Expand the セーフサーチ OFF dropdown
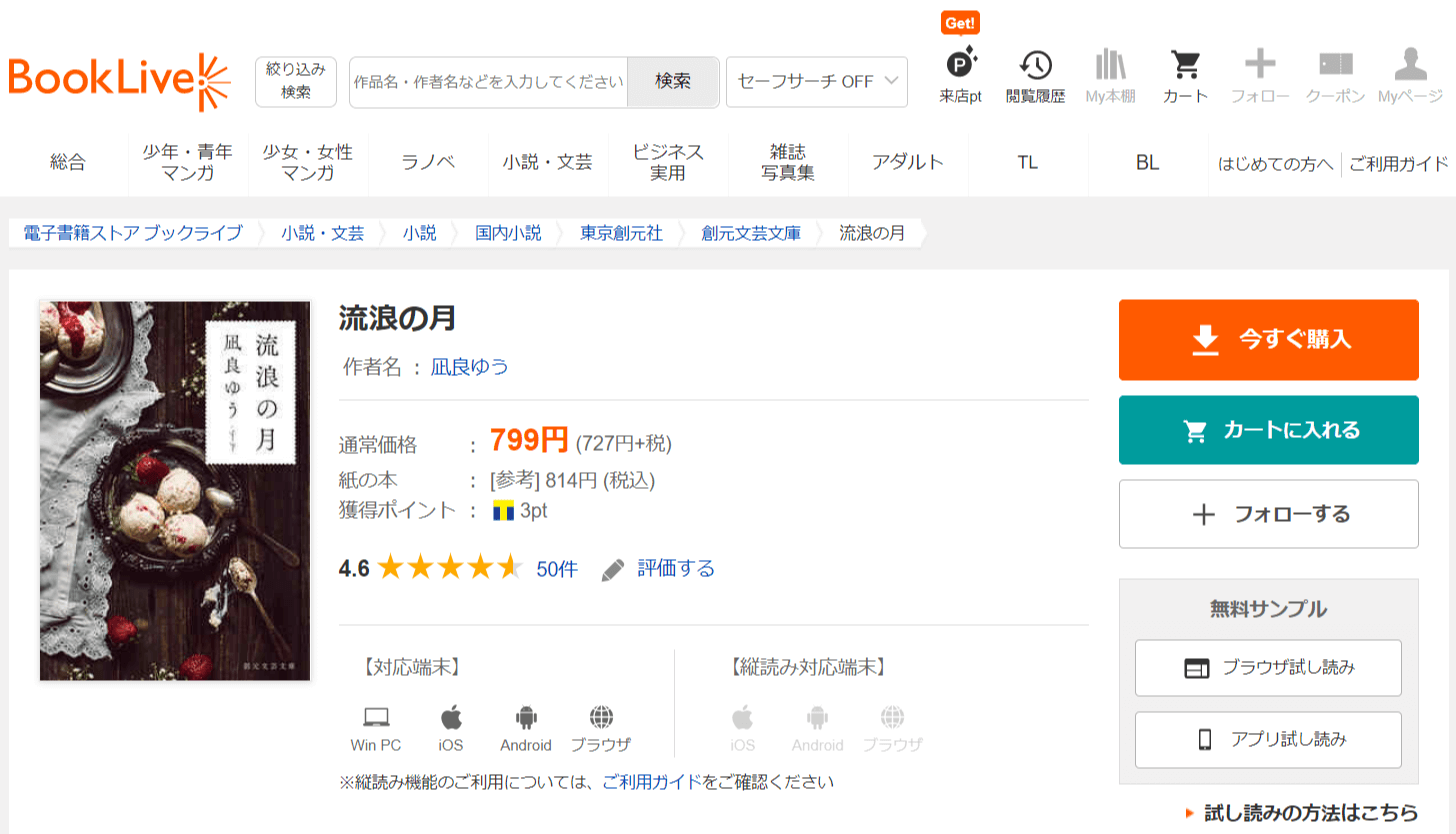 816,82
